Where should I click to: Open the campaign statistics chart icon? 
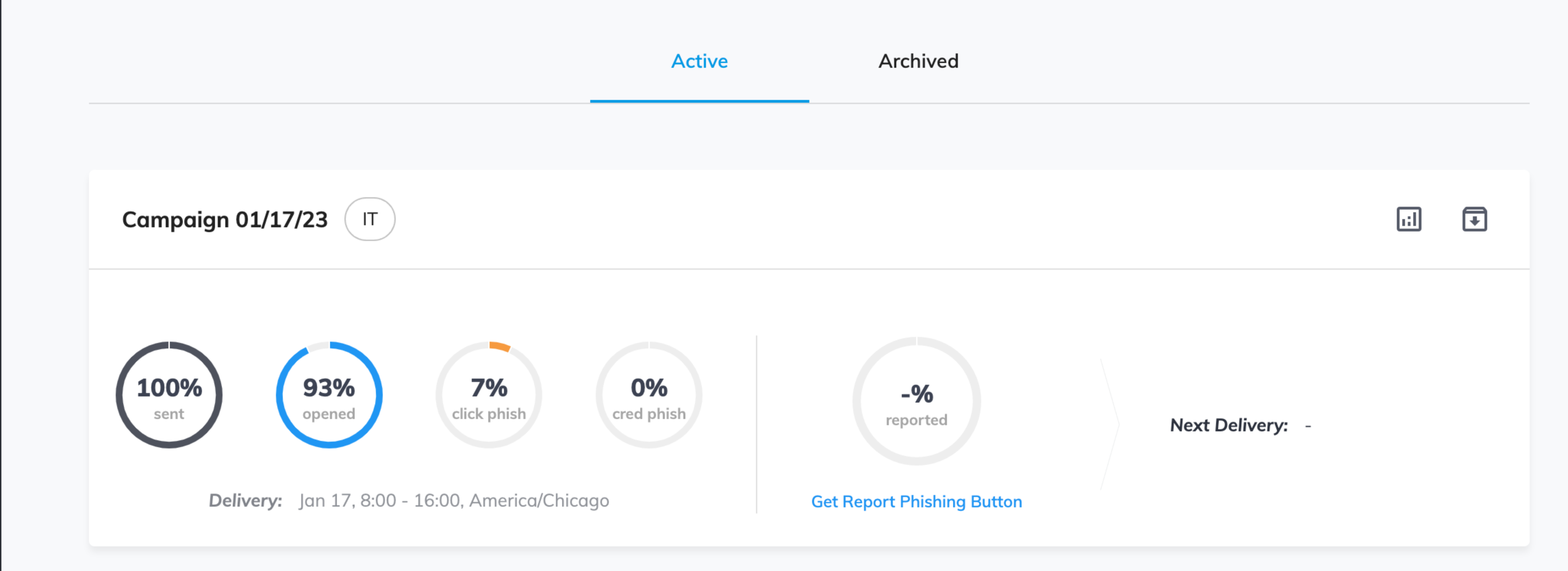point(1408,219)
